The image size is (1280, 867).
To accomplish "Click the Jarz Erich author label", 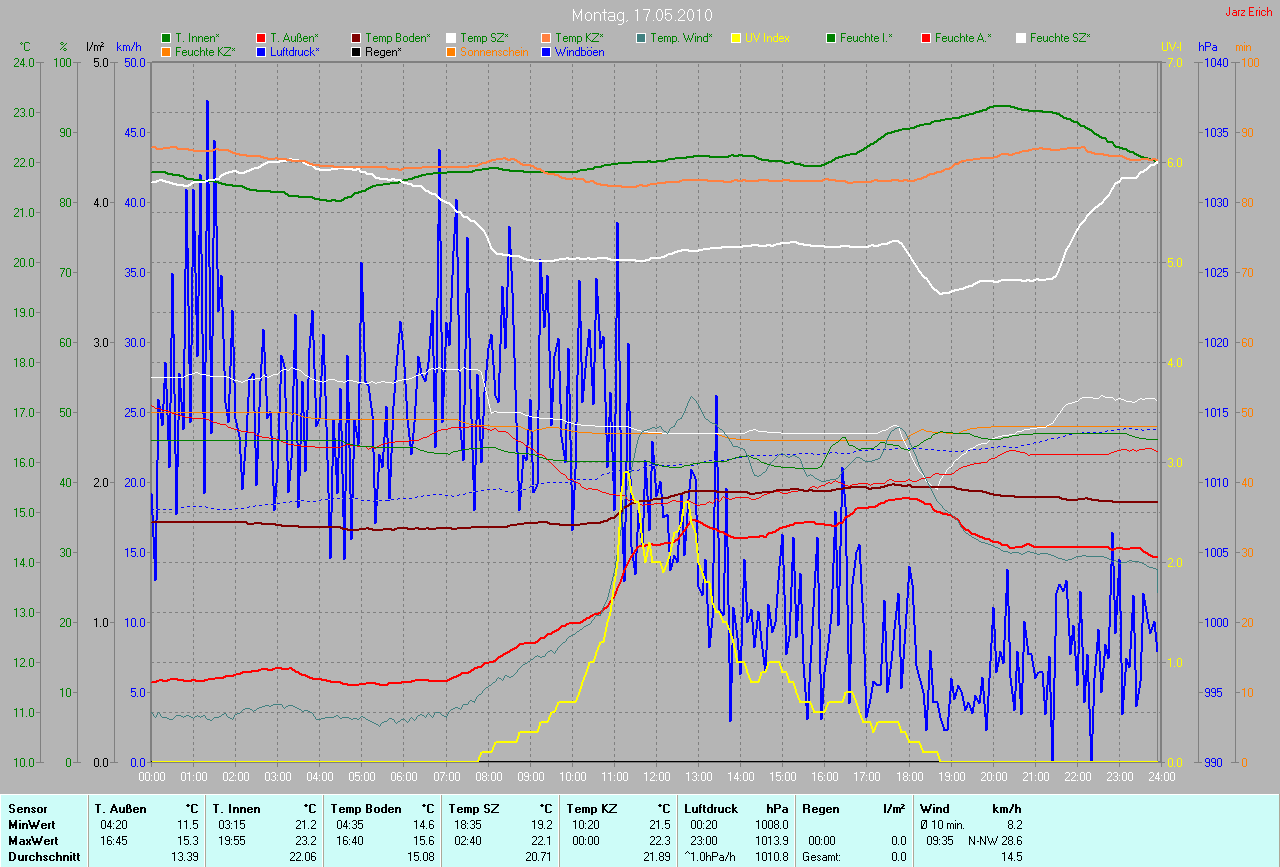I will (x=1250, y=12).
